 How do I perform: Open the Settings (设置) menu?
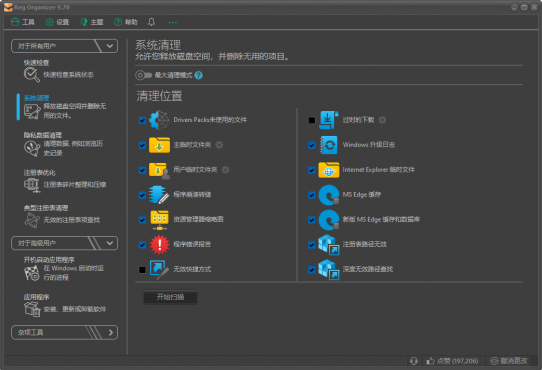tap(57, 22)
